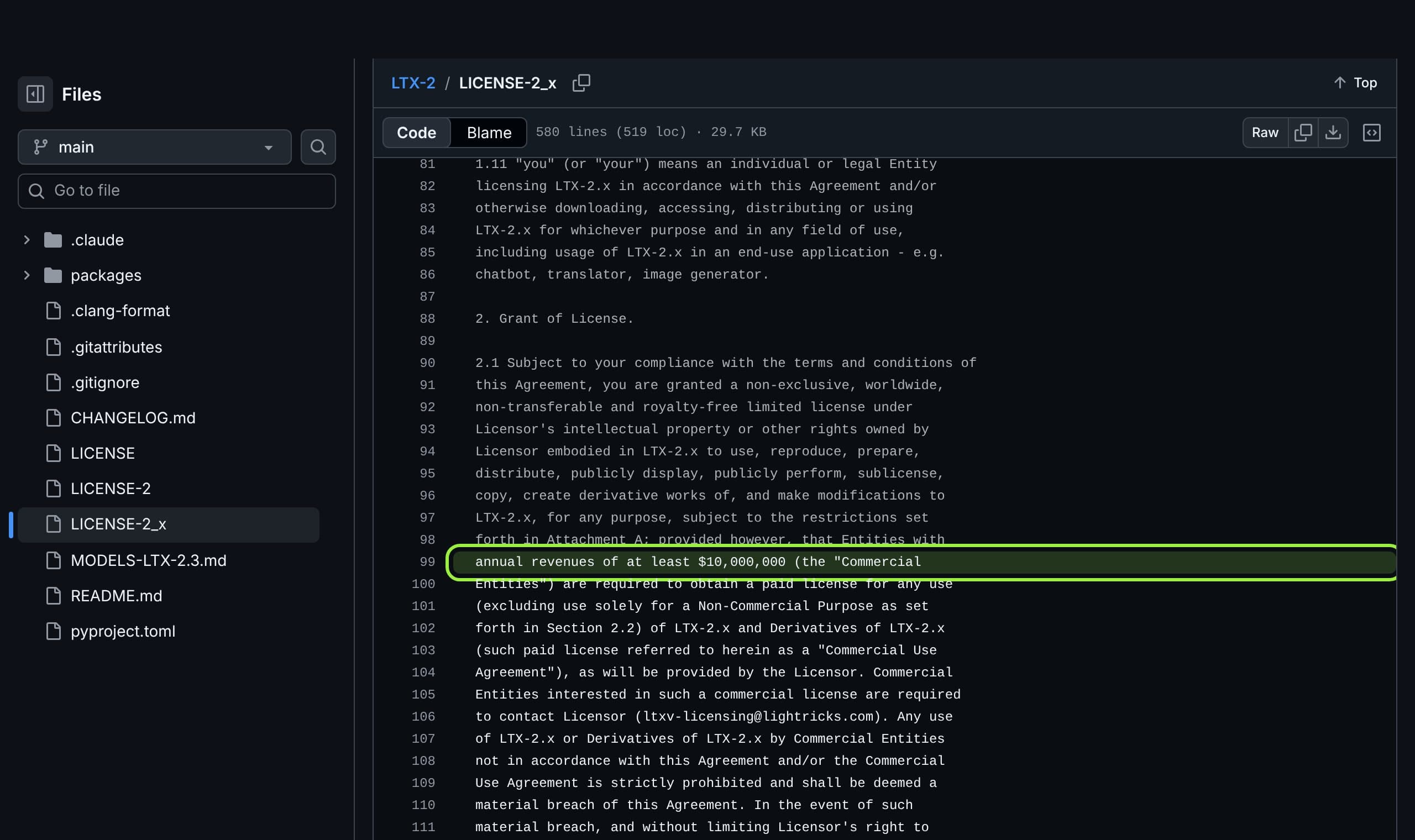Click the '580 lines (519 loc)' file info text
The image size is (1415, 840).
pos(611,132)
